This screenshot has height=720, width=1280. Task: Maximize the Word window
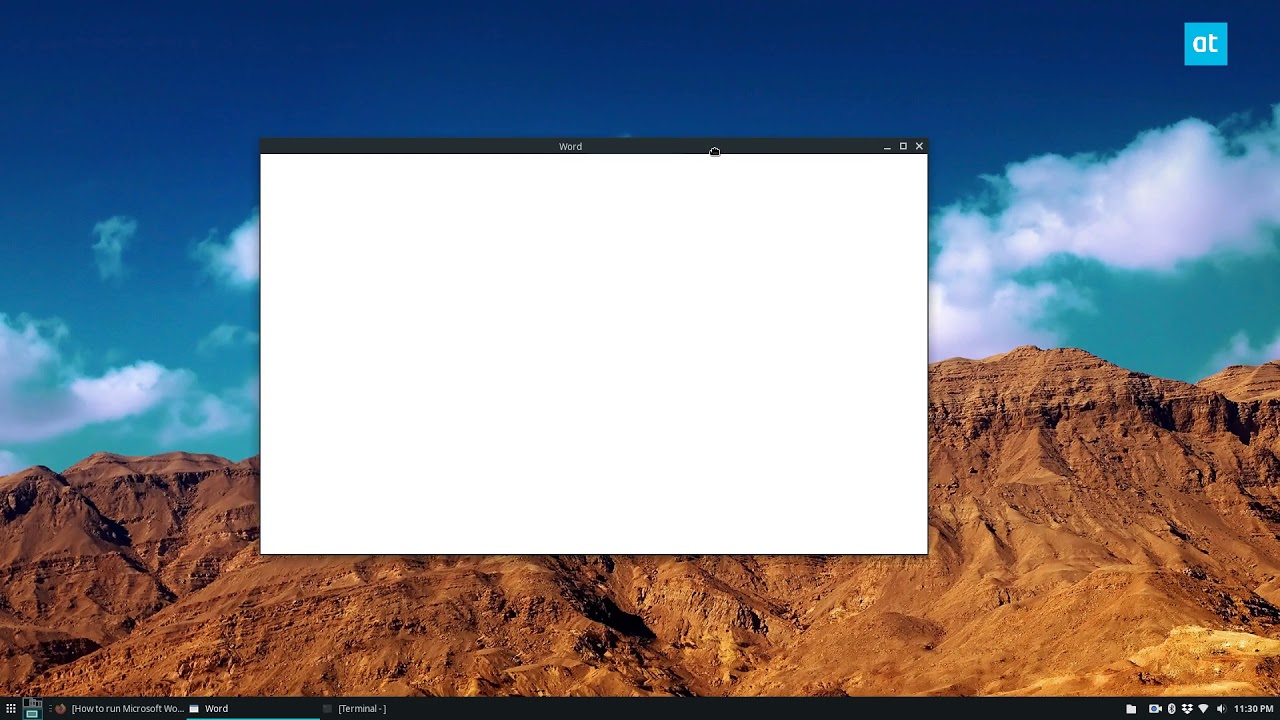(x=903, y=146)
